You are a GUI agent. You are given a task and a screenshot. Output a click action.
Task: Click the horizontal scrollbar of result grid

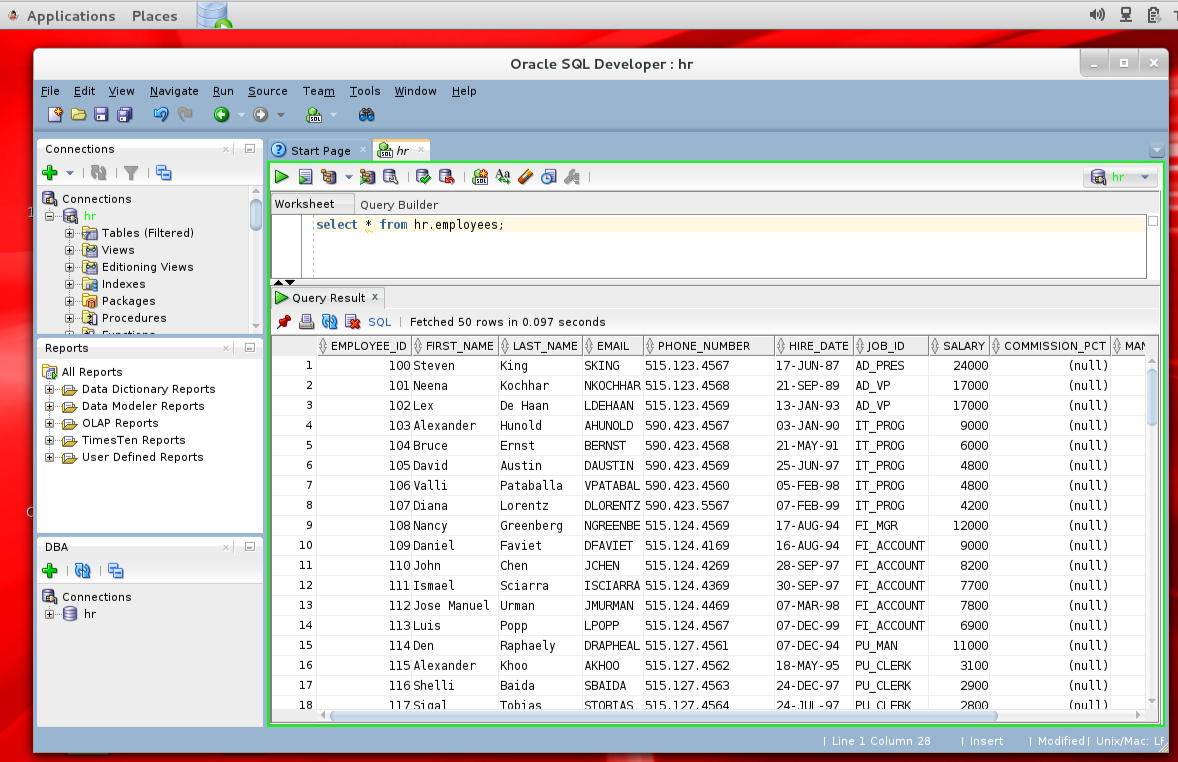(x=663, y=715)
